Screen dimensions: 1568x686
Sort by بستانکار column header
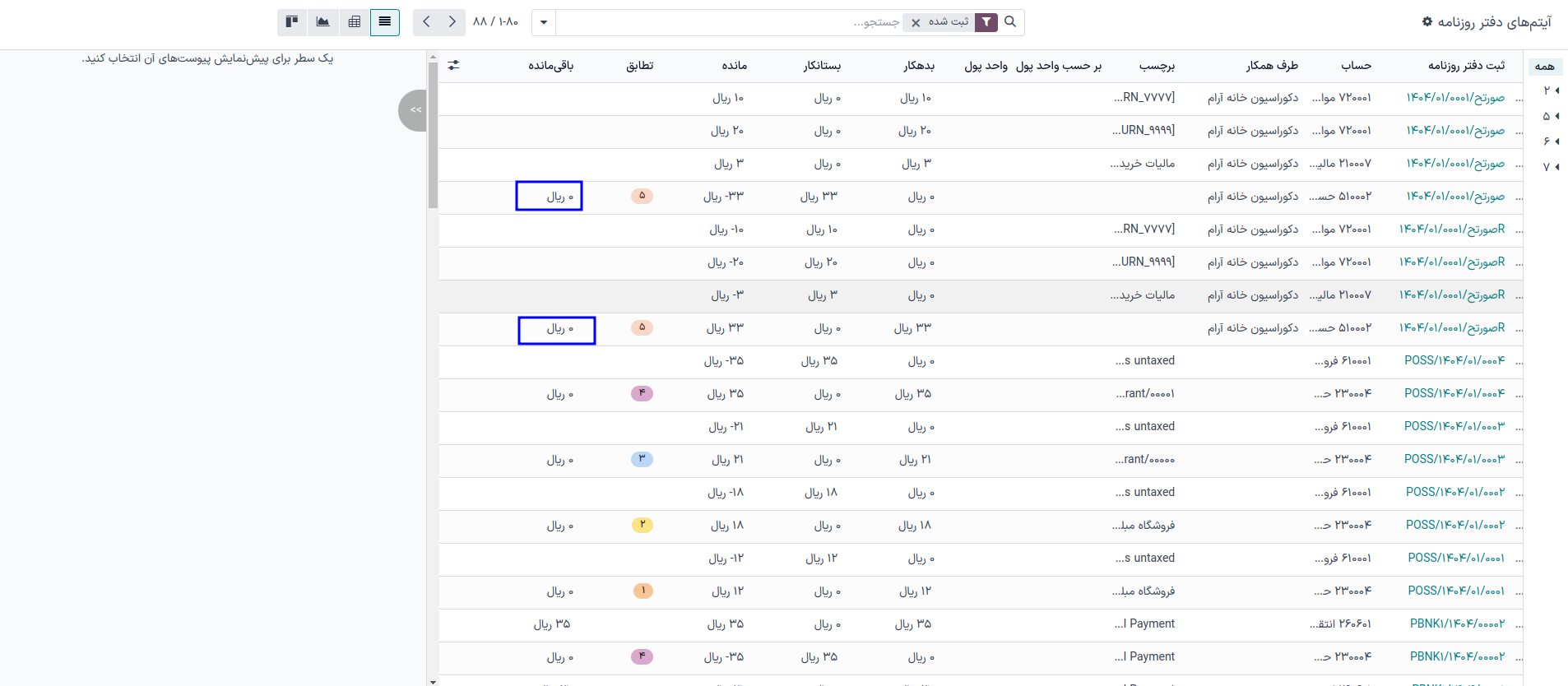pos(822,66)
